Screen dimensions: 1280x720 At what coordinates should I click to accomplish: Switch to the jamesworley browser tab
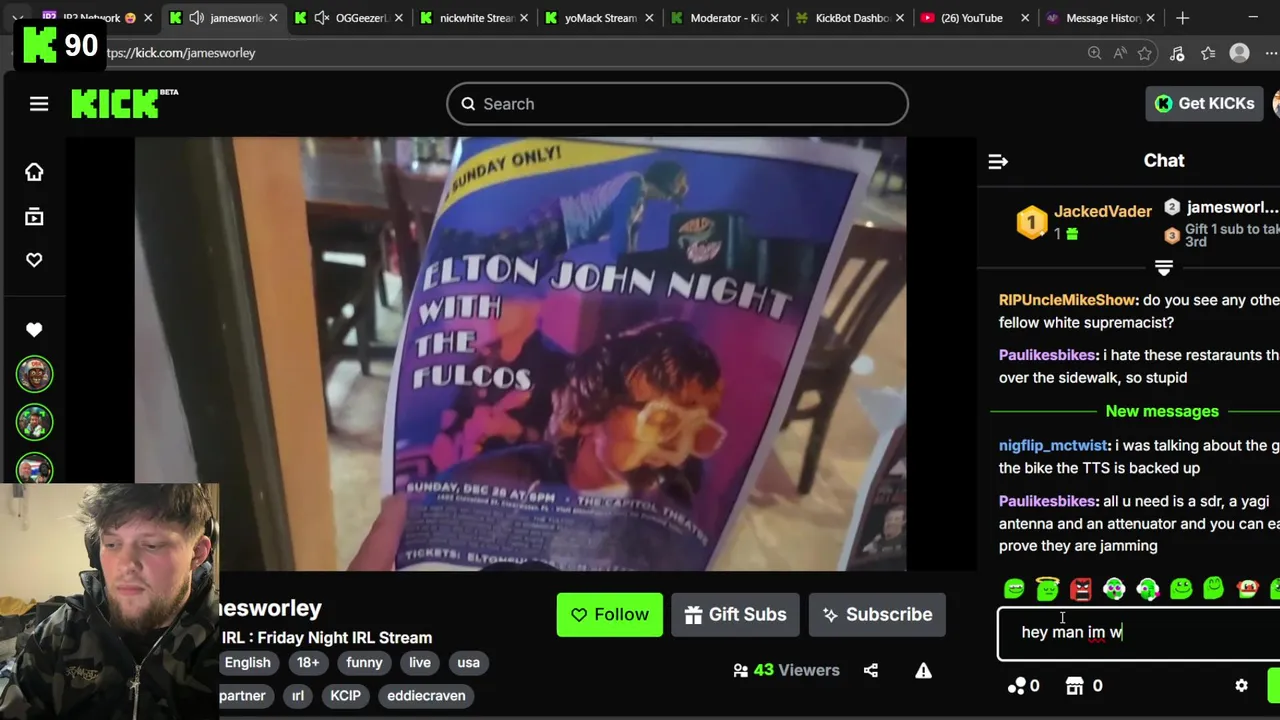[x=223, y=18]
